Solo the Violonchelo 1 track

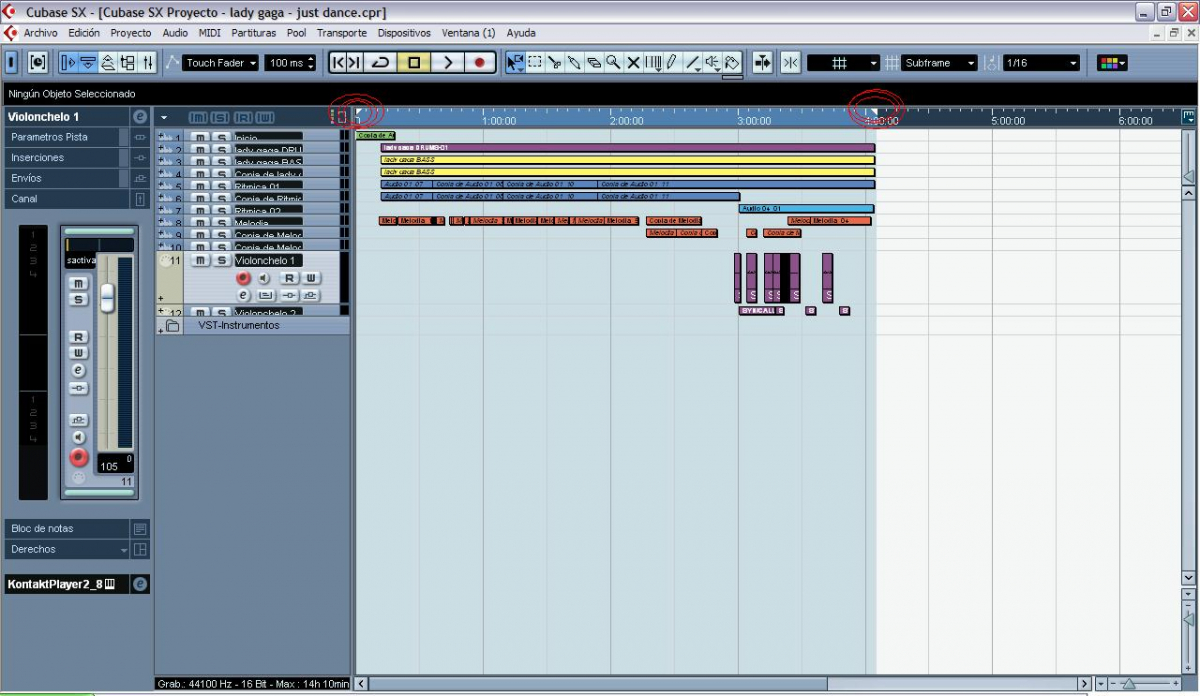pos(222,260)
